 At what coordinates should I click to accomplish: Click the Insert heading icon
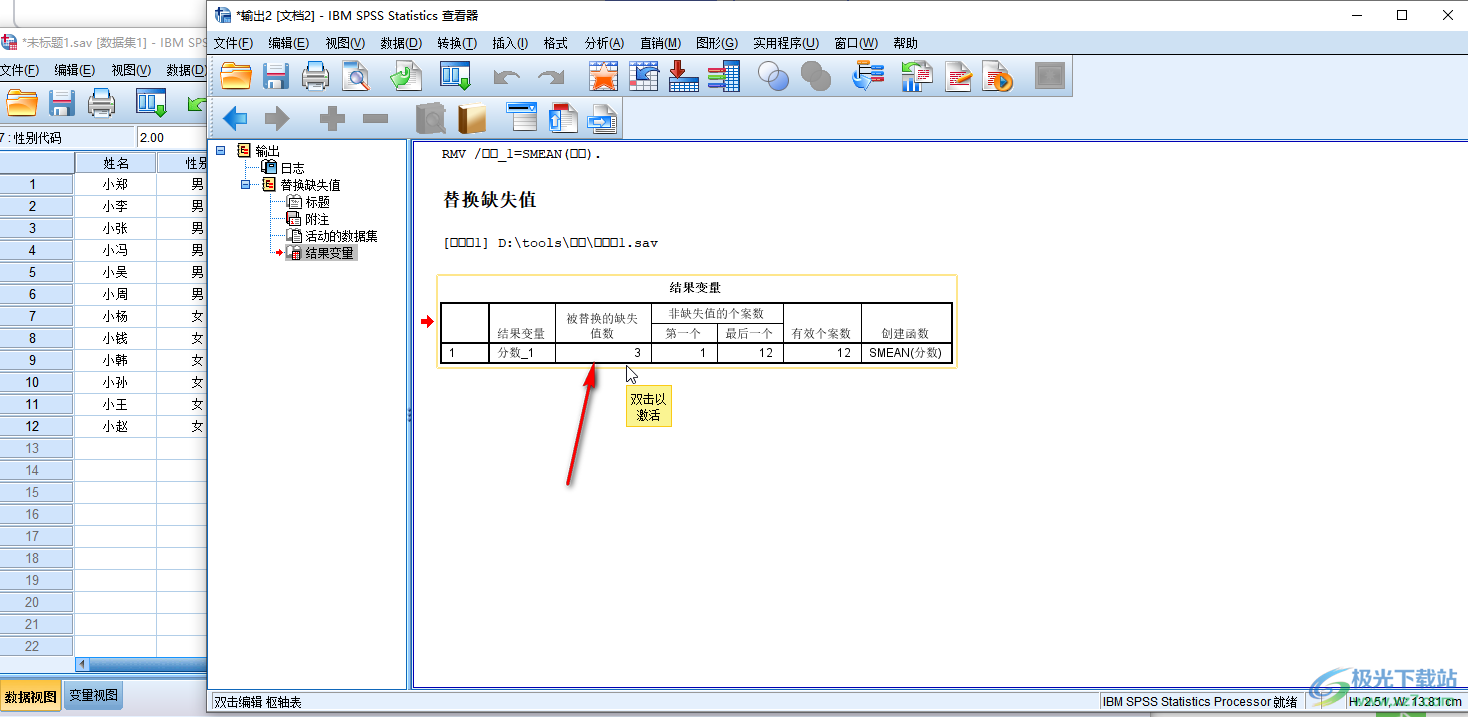[522, 118]
